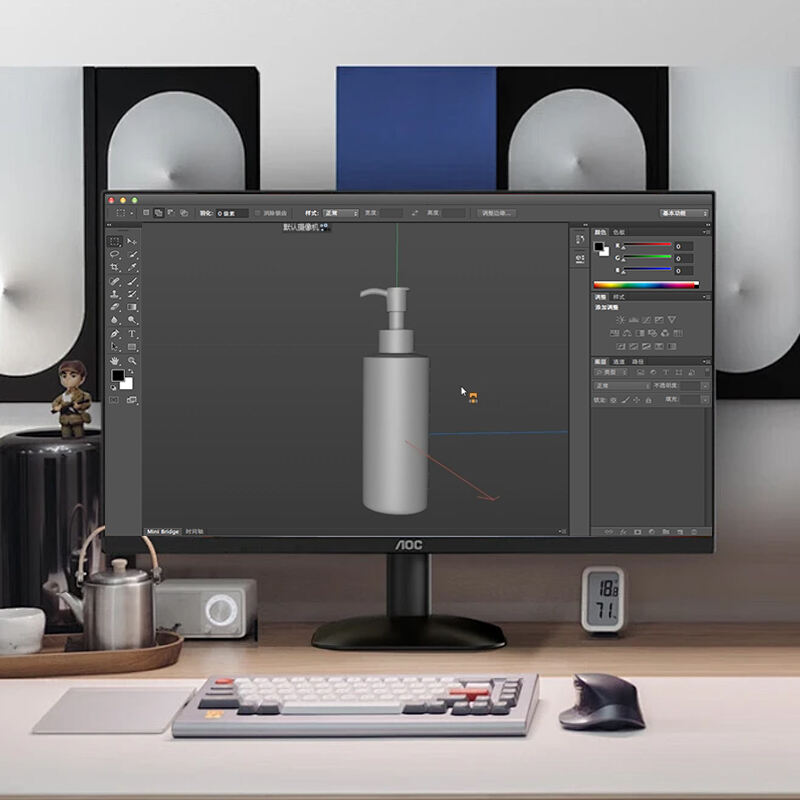Click Create new group folder button

(666, 532)
